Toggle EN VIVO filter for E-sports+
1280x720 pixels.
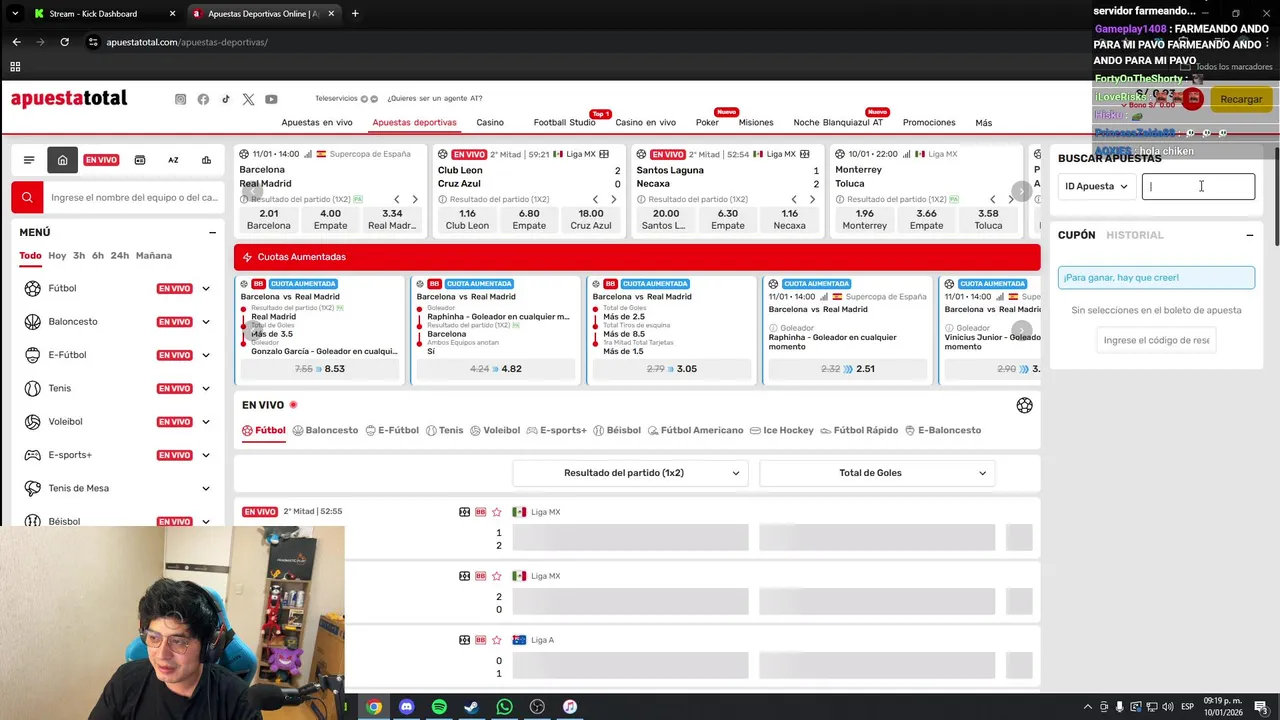174,455
